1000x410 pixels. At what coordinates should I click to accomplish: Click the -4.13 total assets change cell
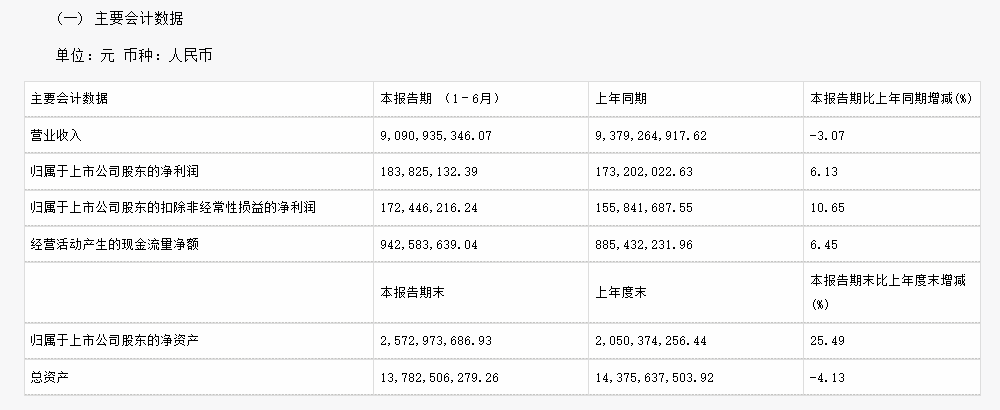click(827, 377)
